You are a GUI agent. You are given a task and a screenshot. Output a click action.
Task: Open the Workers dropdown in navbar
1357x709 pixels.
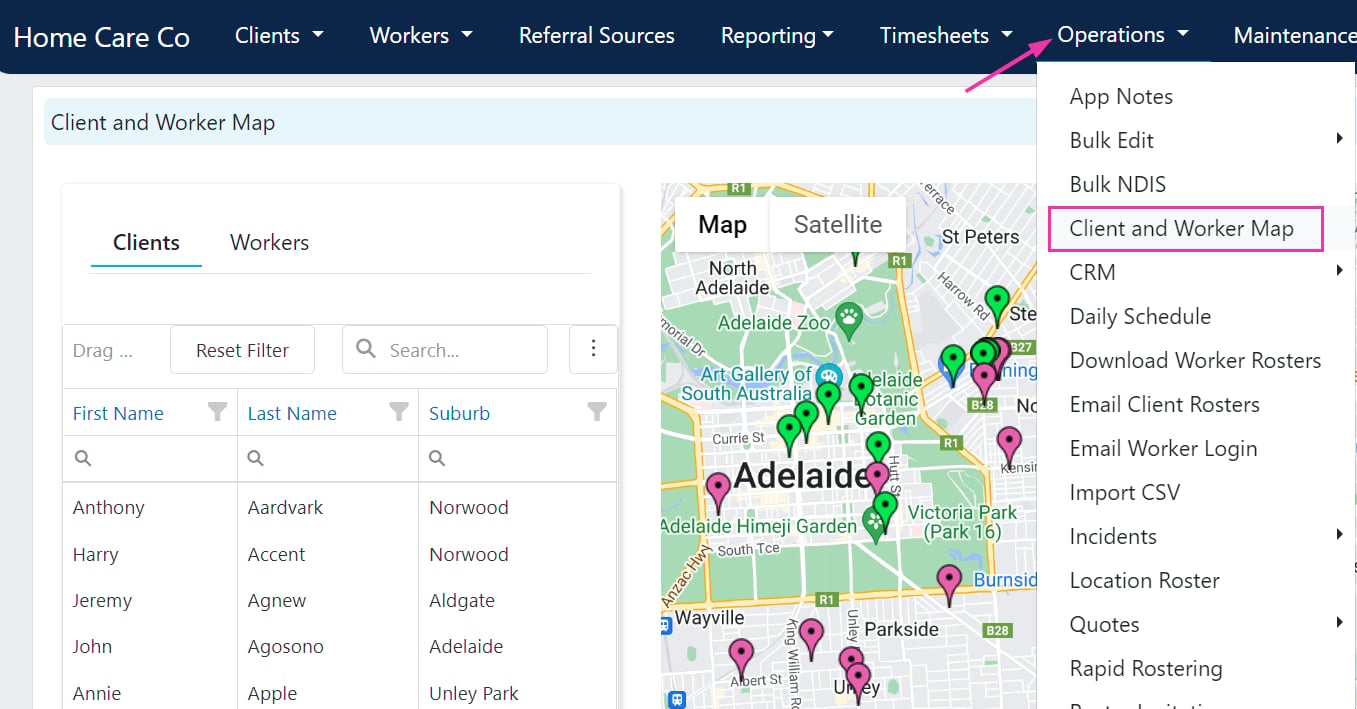coord(421,35)
